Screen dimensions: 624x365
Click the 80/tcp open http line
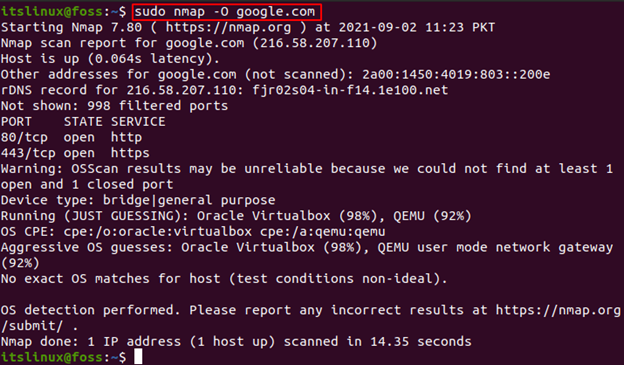[71, 137]
